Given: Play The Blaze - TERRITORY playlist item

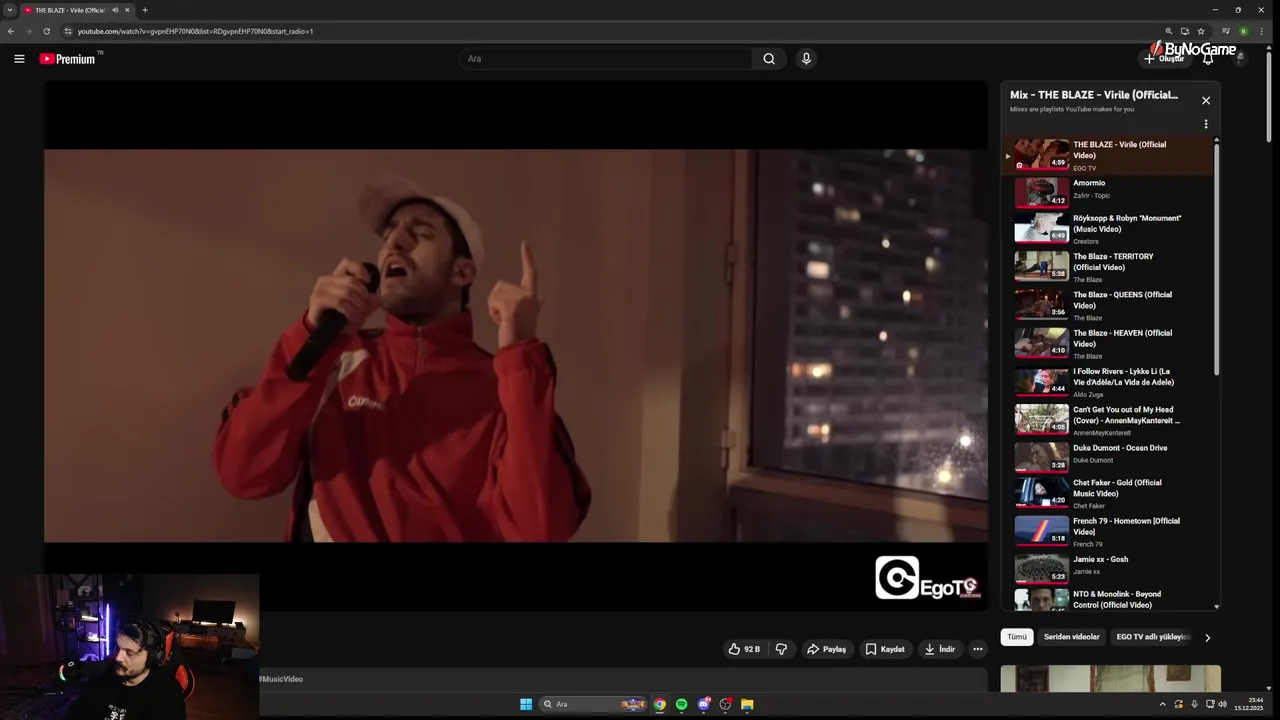Looking at the screenshot, I should (1108, 267).
